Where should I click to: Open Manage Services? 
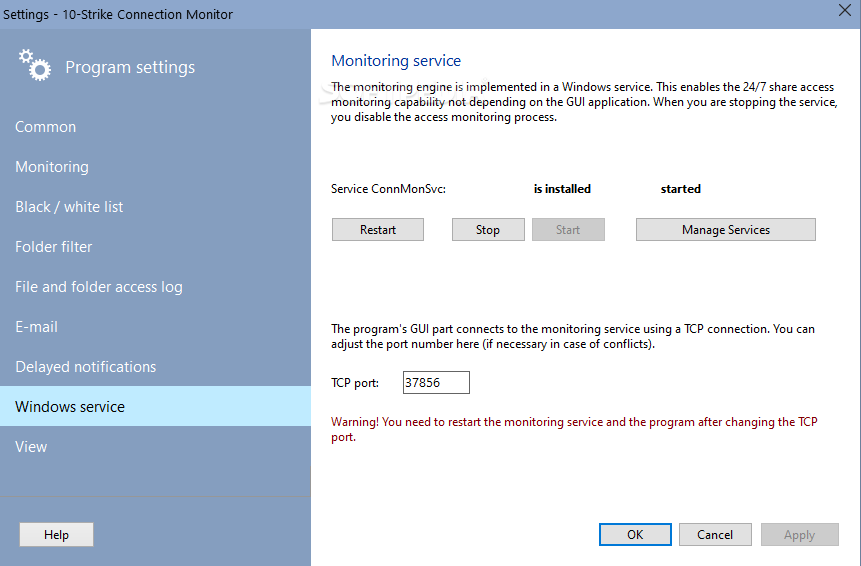tap(726, 229)
